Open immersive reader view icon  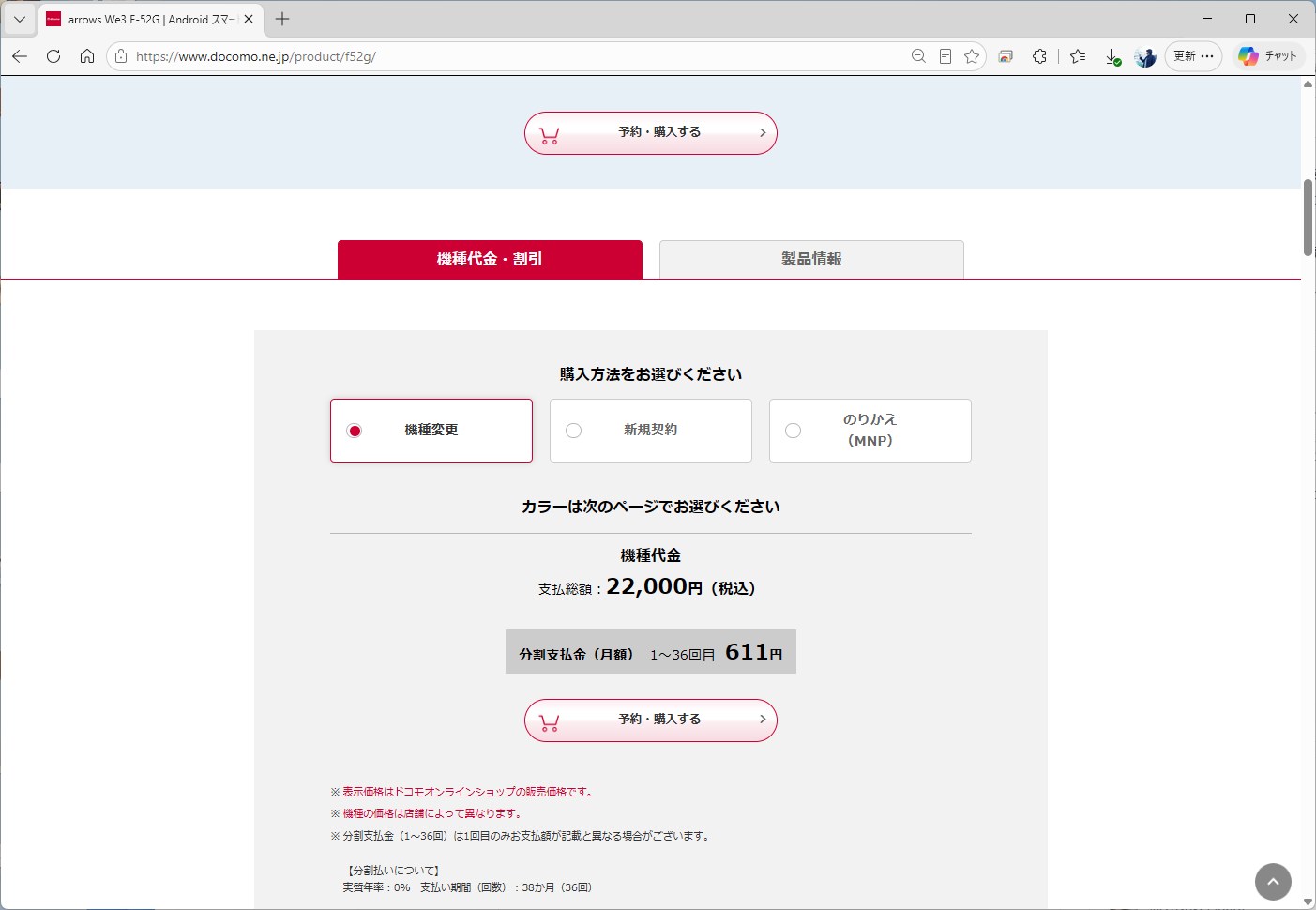[945, 56]
